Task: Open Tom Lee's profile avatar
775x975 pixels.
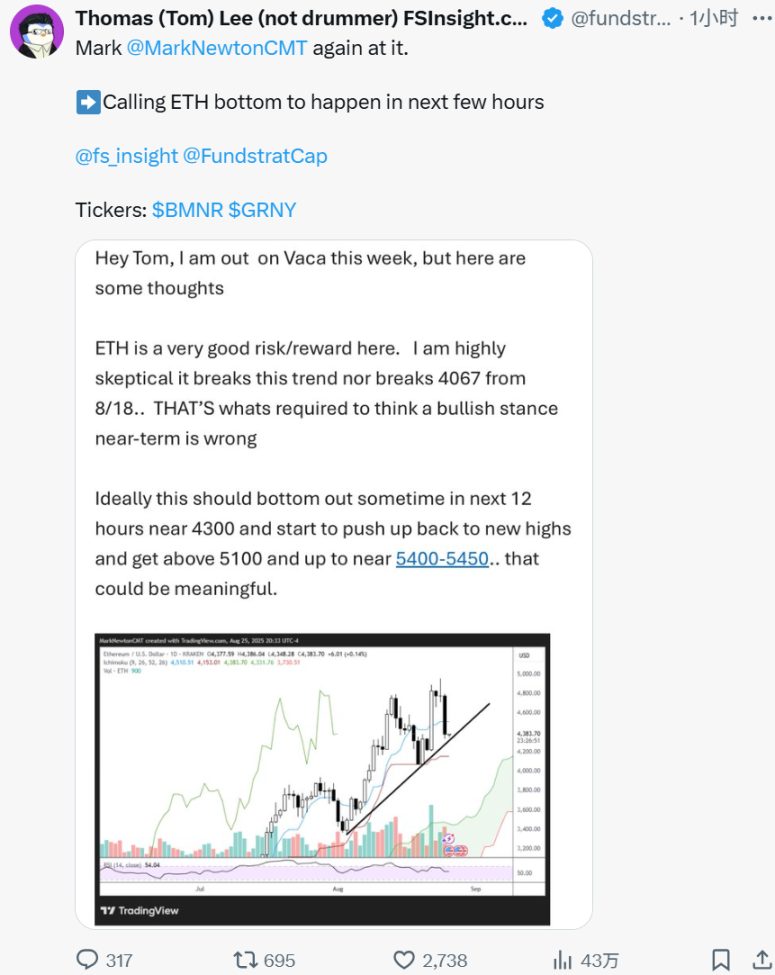Action: [x=37, y=30]
